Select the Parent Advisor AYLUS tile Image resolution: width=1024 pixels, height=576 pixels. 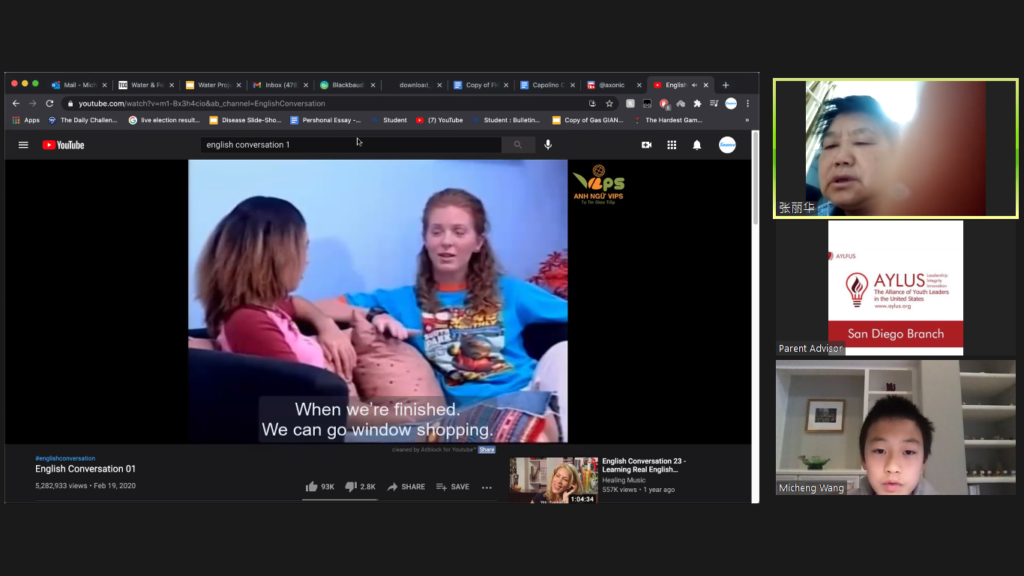point(895,288)
